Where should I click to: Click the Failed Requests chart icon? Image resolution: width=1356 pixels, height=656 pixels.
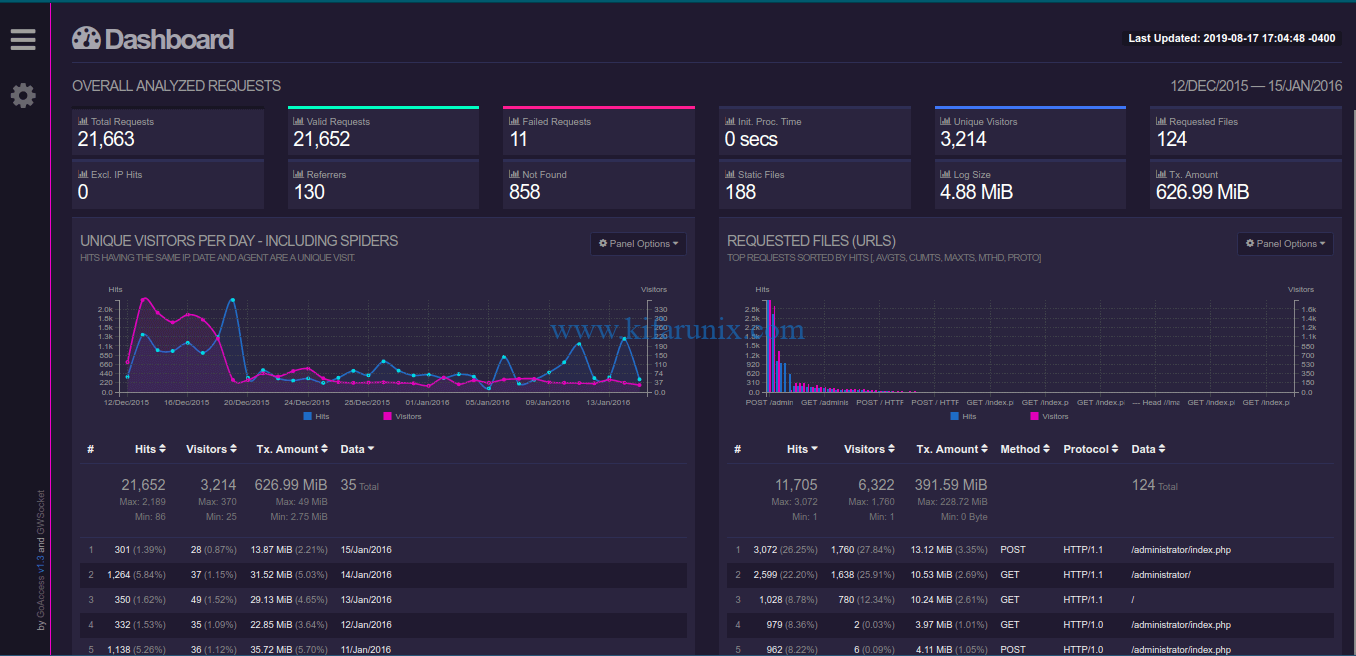click(x=514, y=121)
